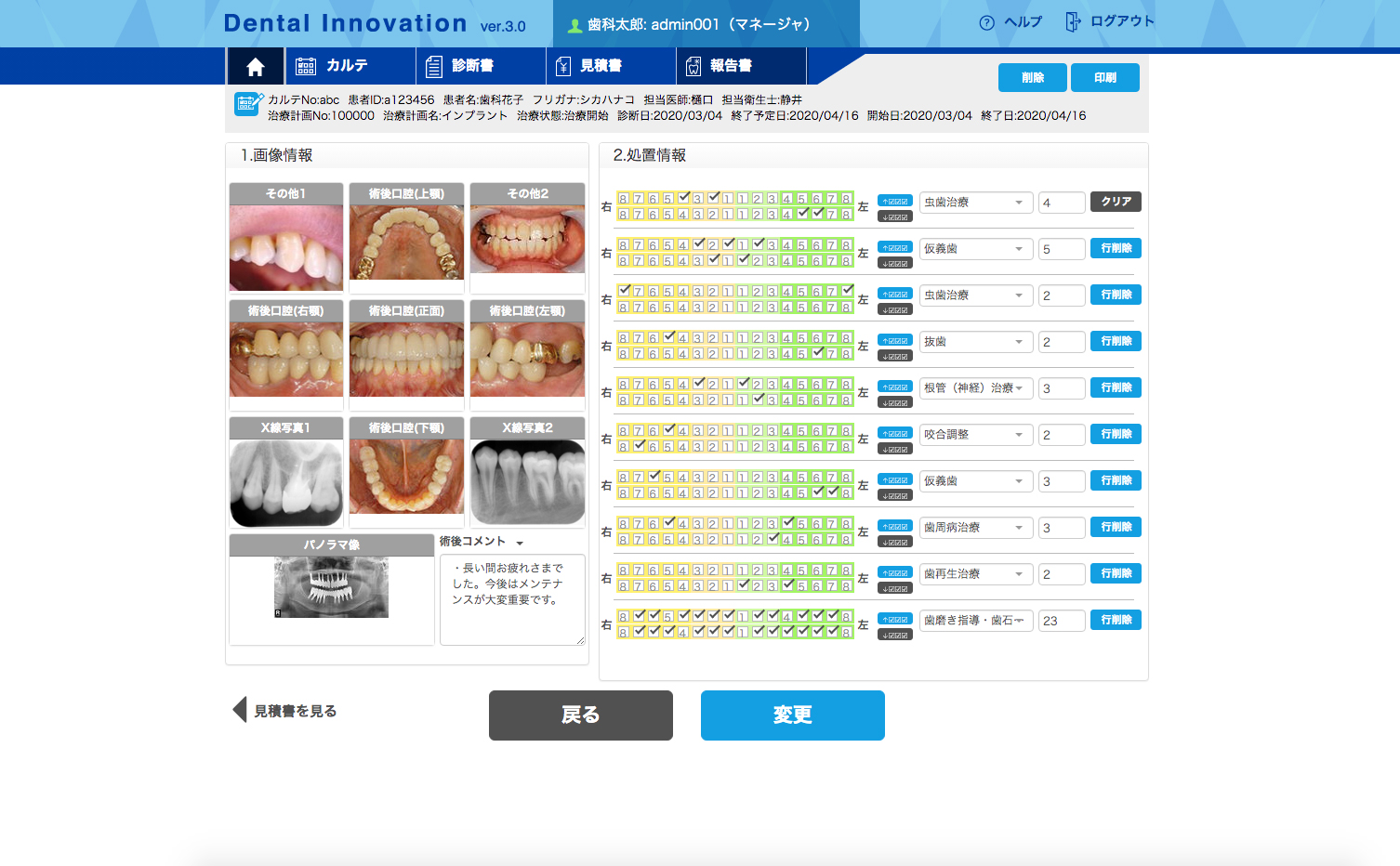Image resolution: width=1400 pixels, height=866 pixels.
Task: Check all upper teeth in the 歯周病治療 row
Action: [895, 526]
